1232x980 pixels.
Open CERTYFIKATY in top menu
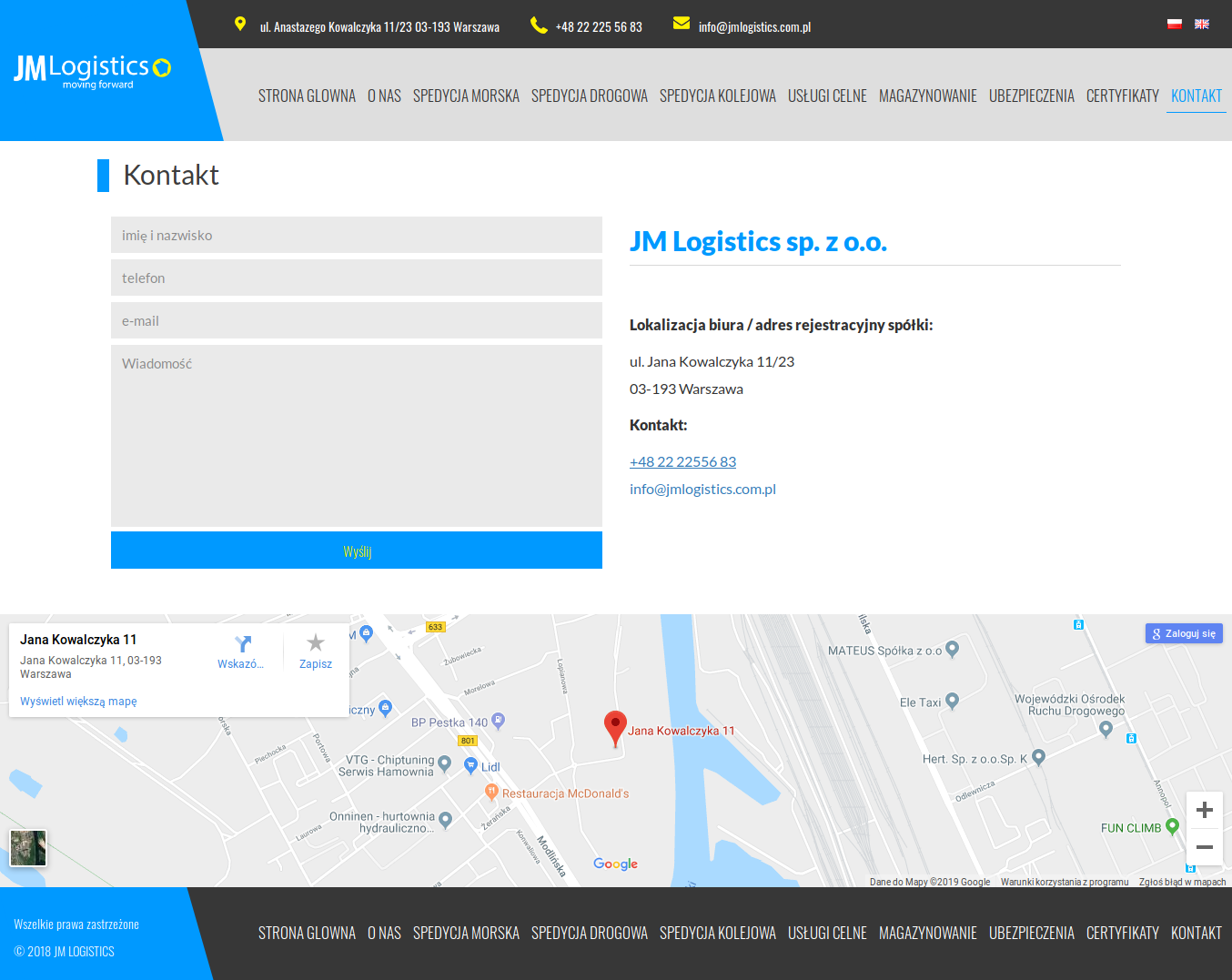pos(1123,96)
